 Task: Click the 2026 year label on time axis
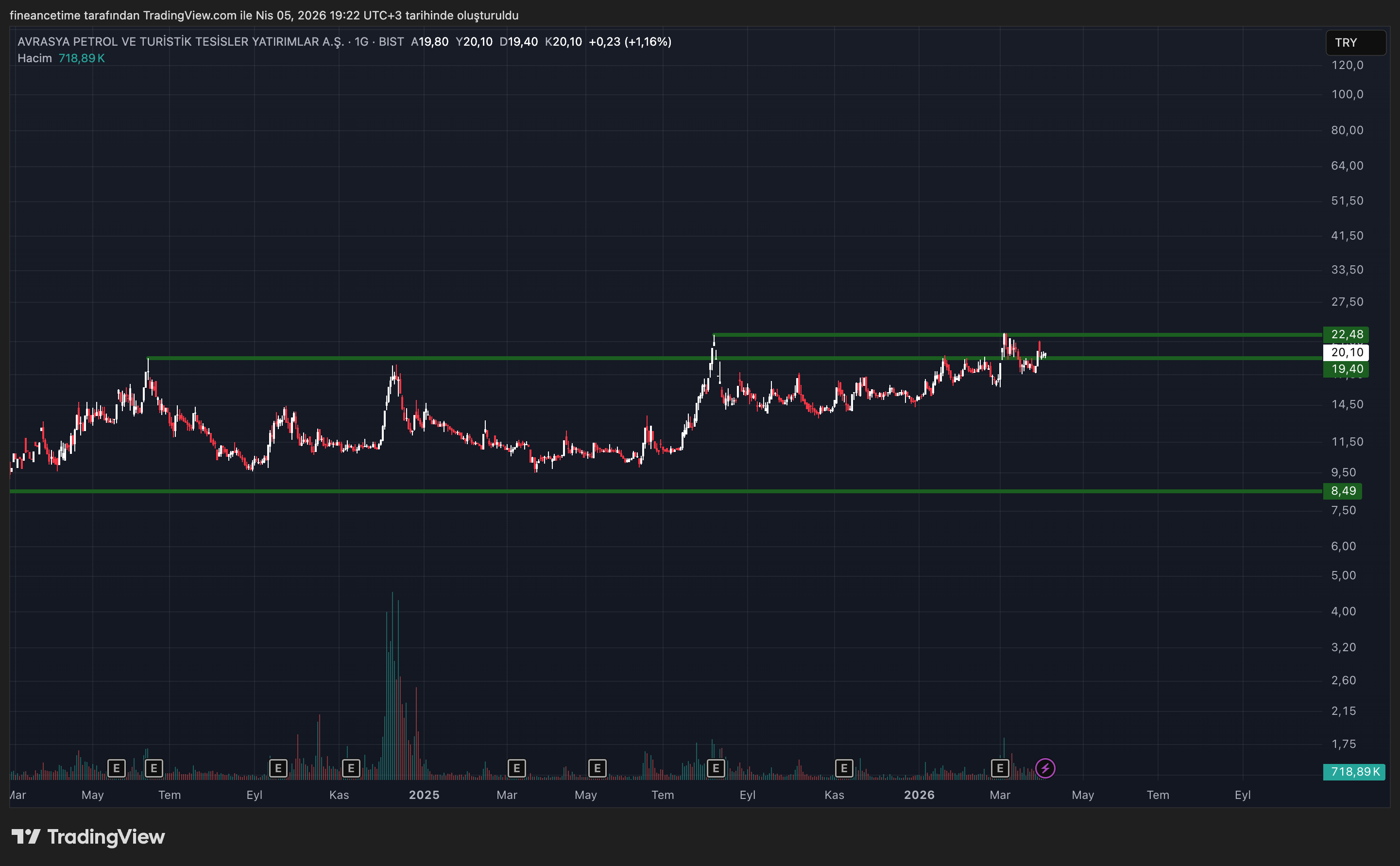click(919, 795)
